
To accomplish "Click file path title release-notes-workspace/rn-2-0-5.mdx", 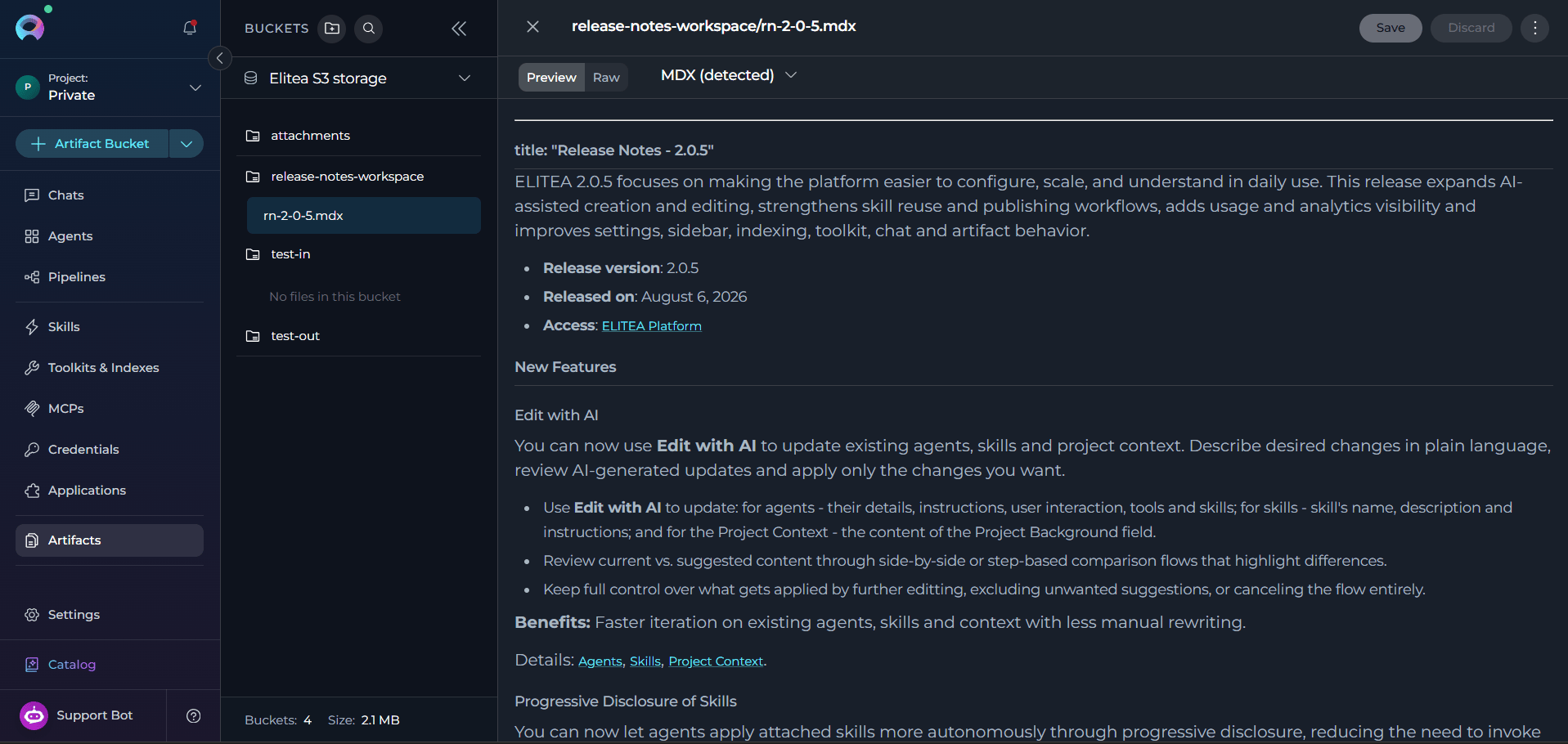I will [713, 26].
